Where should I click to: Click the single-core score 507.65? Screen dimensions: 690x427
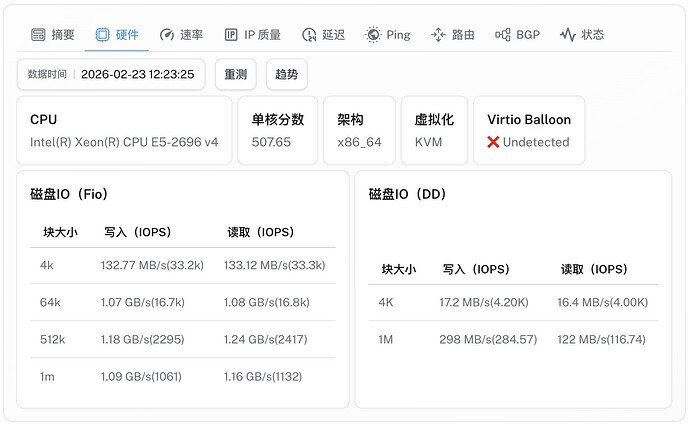click(x=271, y=142)
